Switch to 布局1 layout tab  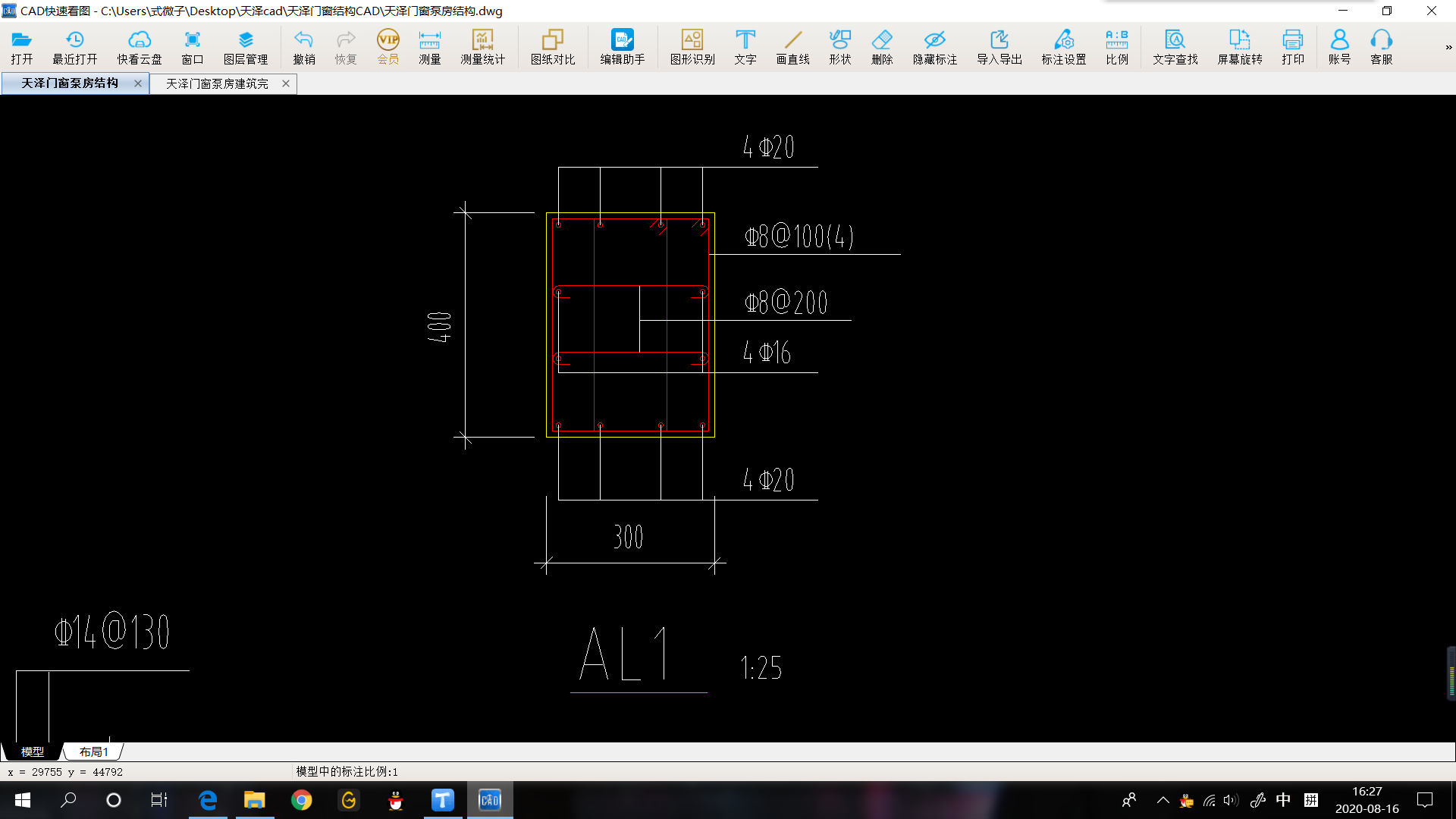[x=93, y=752]
